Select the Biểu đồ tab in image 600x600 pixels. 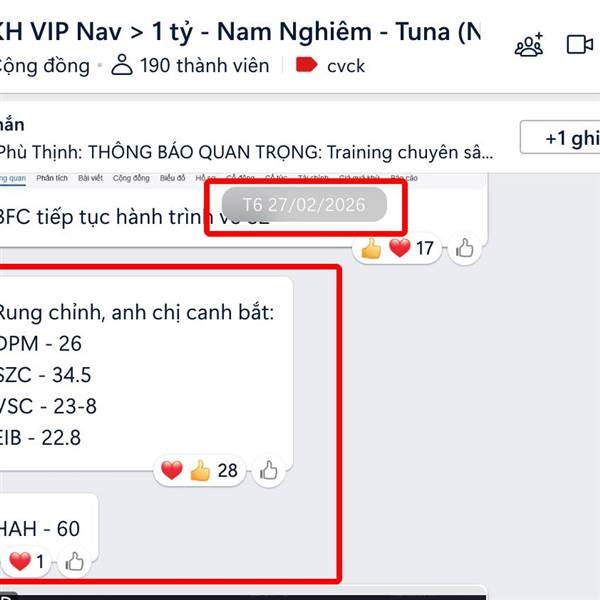[172, 178]
